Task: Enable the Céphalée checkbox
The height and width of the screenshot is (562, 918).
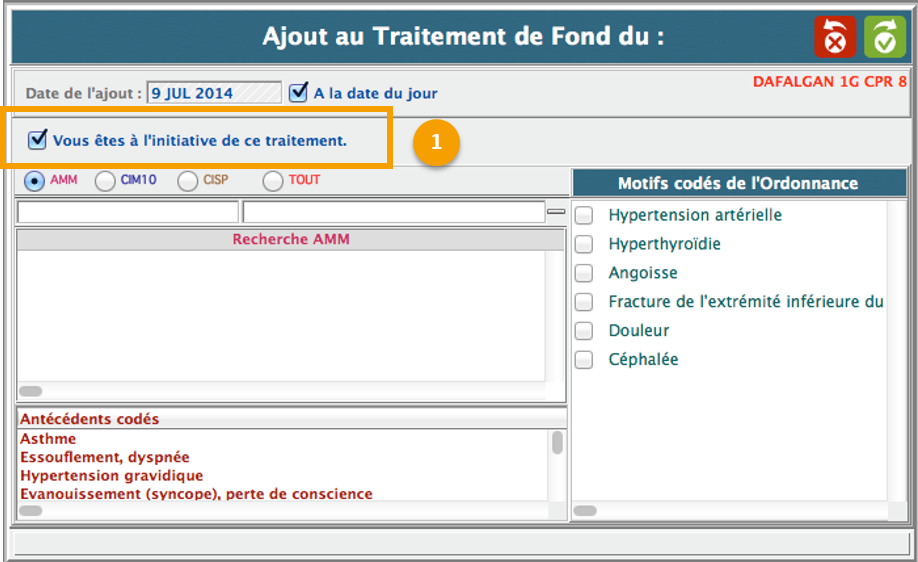Action: click(584, 360)
